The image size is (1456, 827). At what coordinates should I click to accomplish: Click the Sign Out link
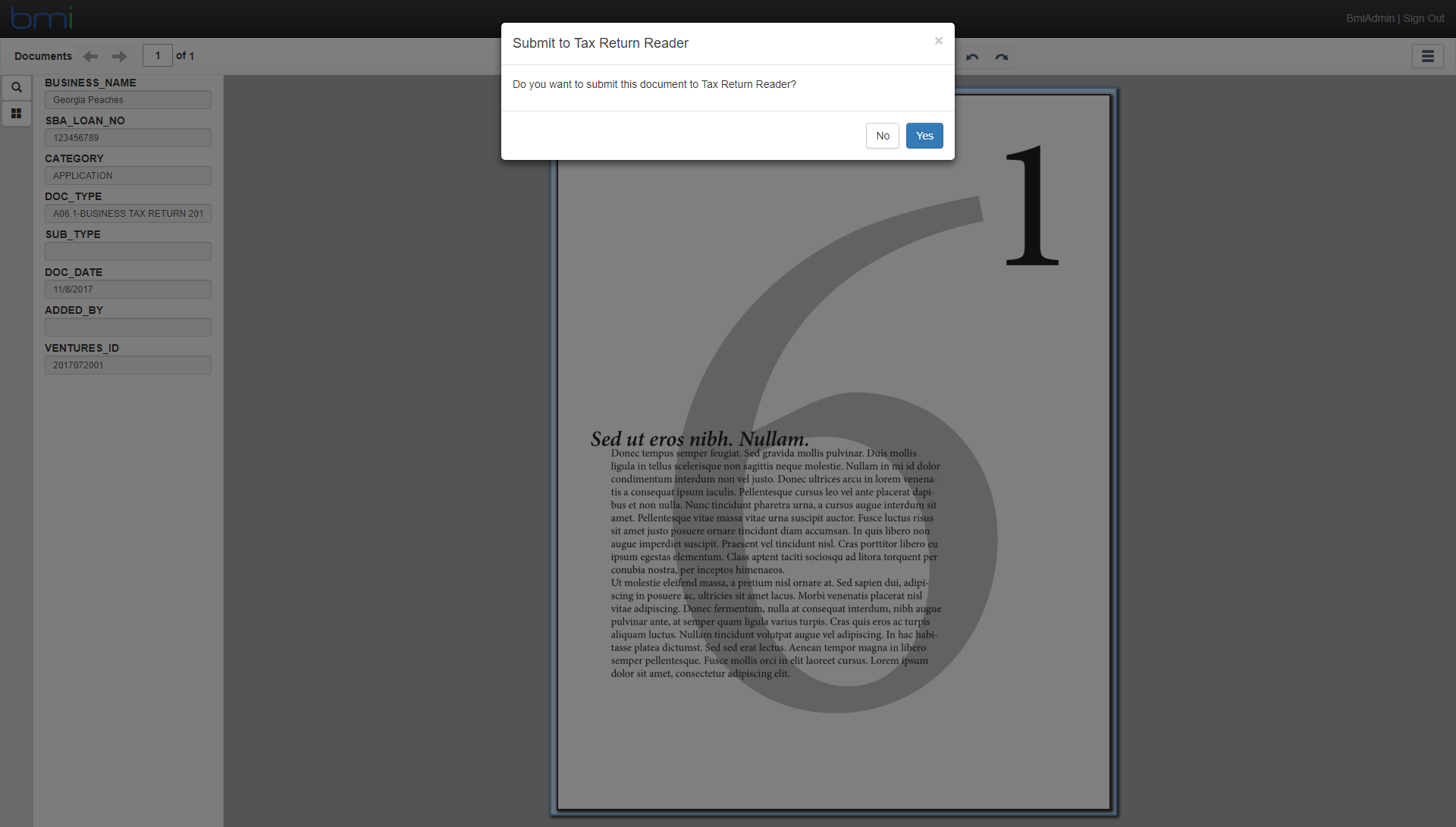click(1423, 18)
